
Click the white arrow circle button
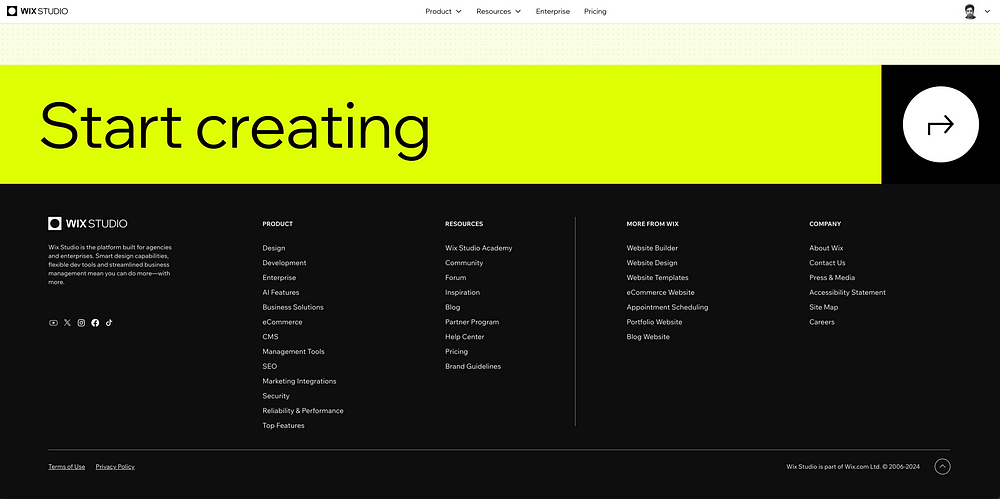coord(941,124)
